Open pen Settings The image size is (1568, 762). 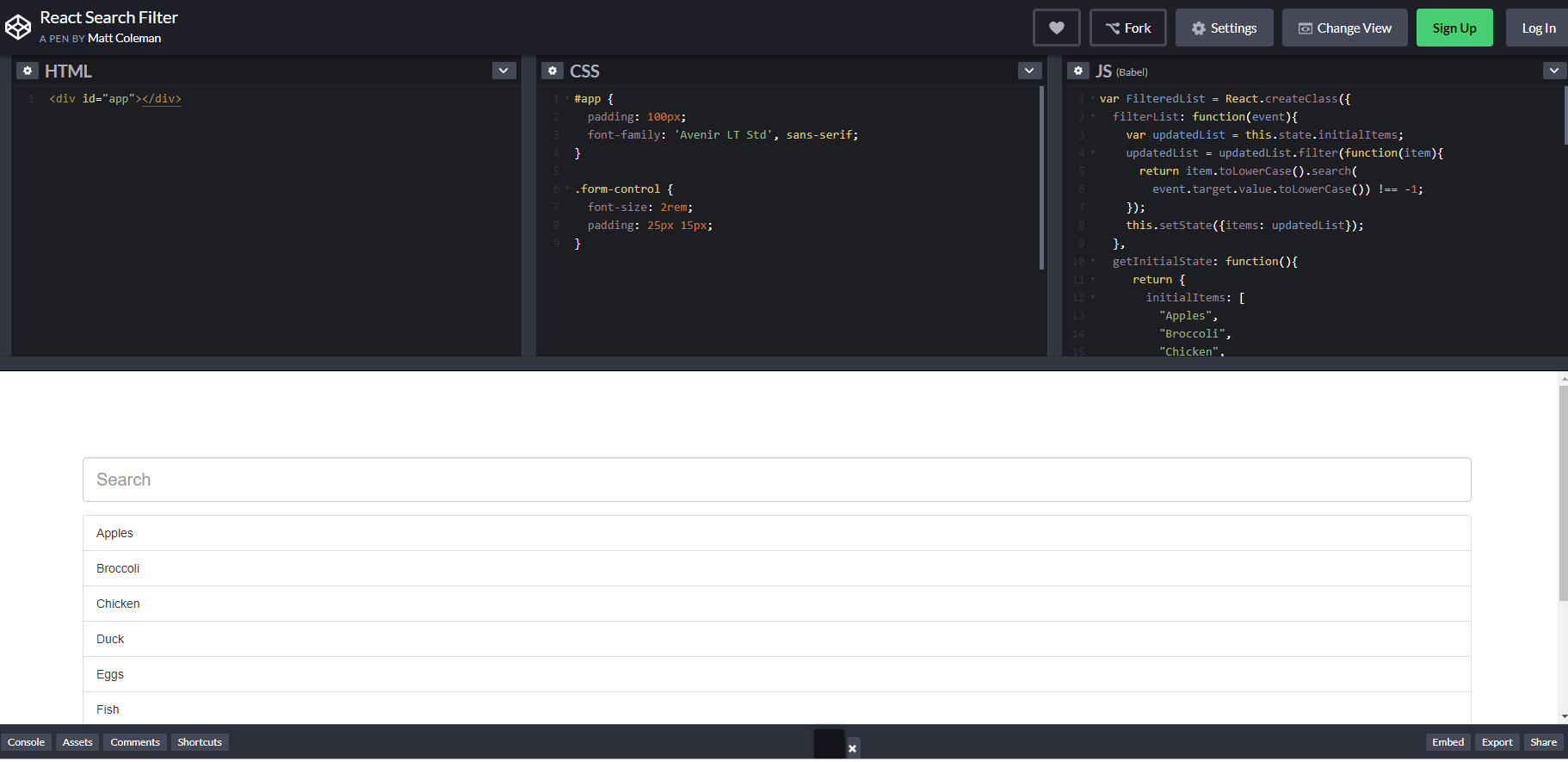coord(1224,28)
